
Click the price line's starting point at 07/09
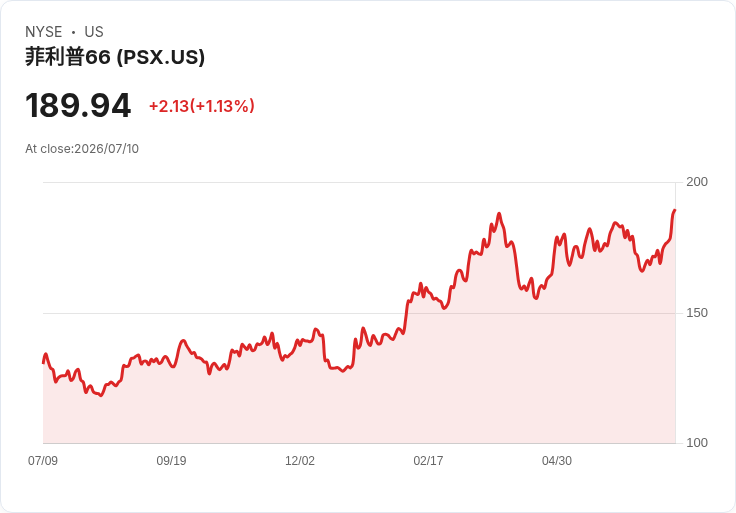pos(43,362)
